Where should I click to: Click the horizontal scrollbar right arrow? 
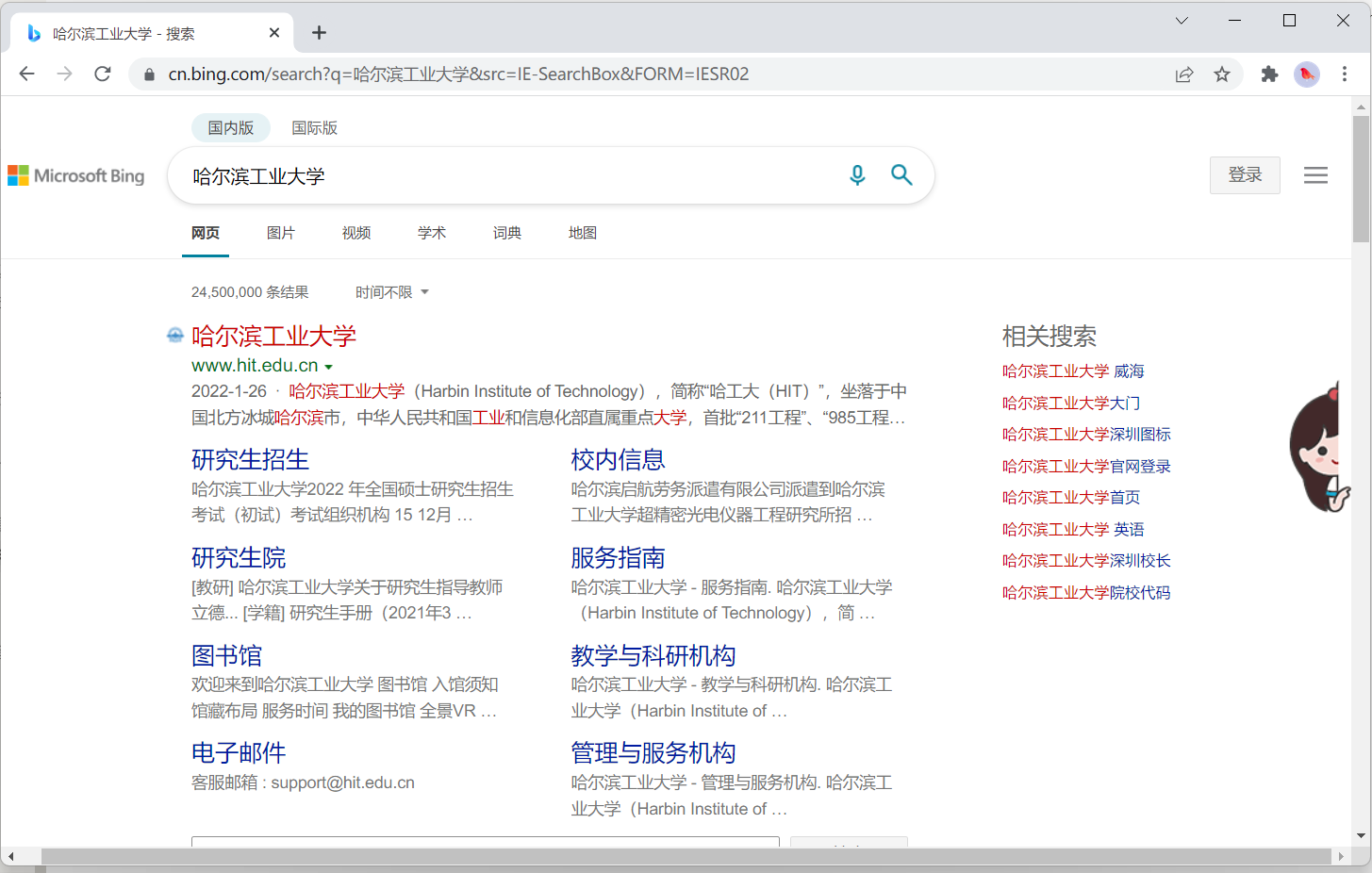pyautogui.click(x=1342, y=856)
